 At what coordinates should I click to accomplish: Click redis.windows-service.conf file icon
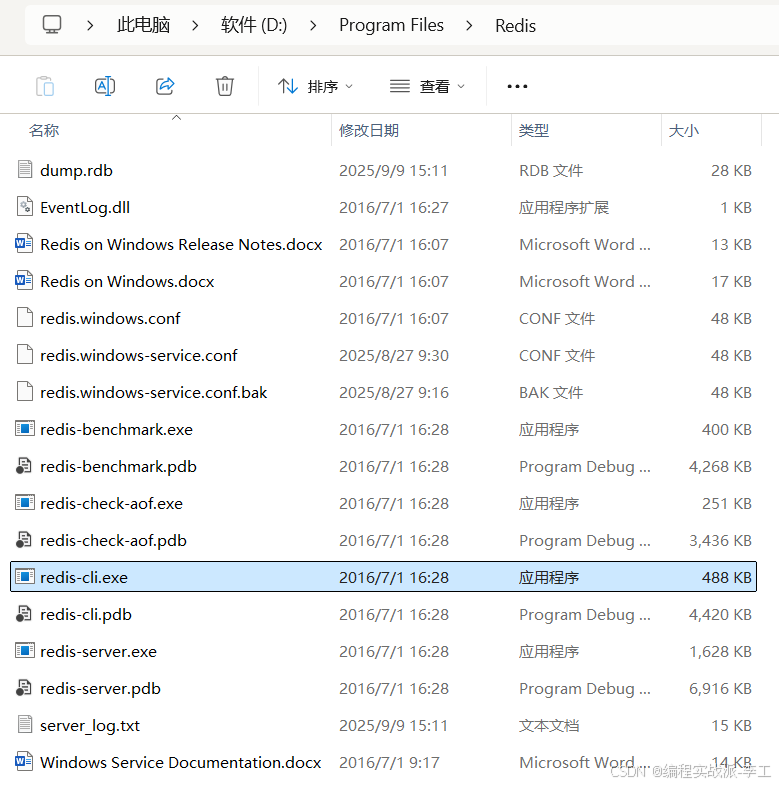25,354
